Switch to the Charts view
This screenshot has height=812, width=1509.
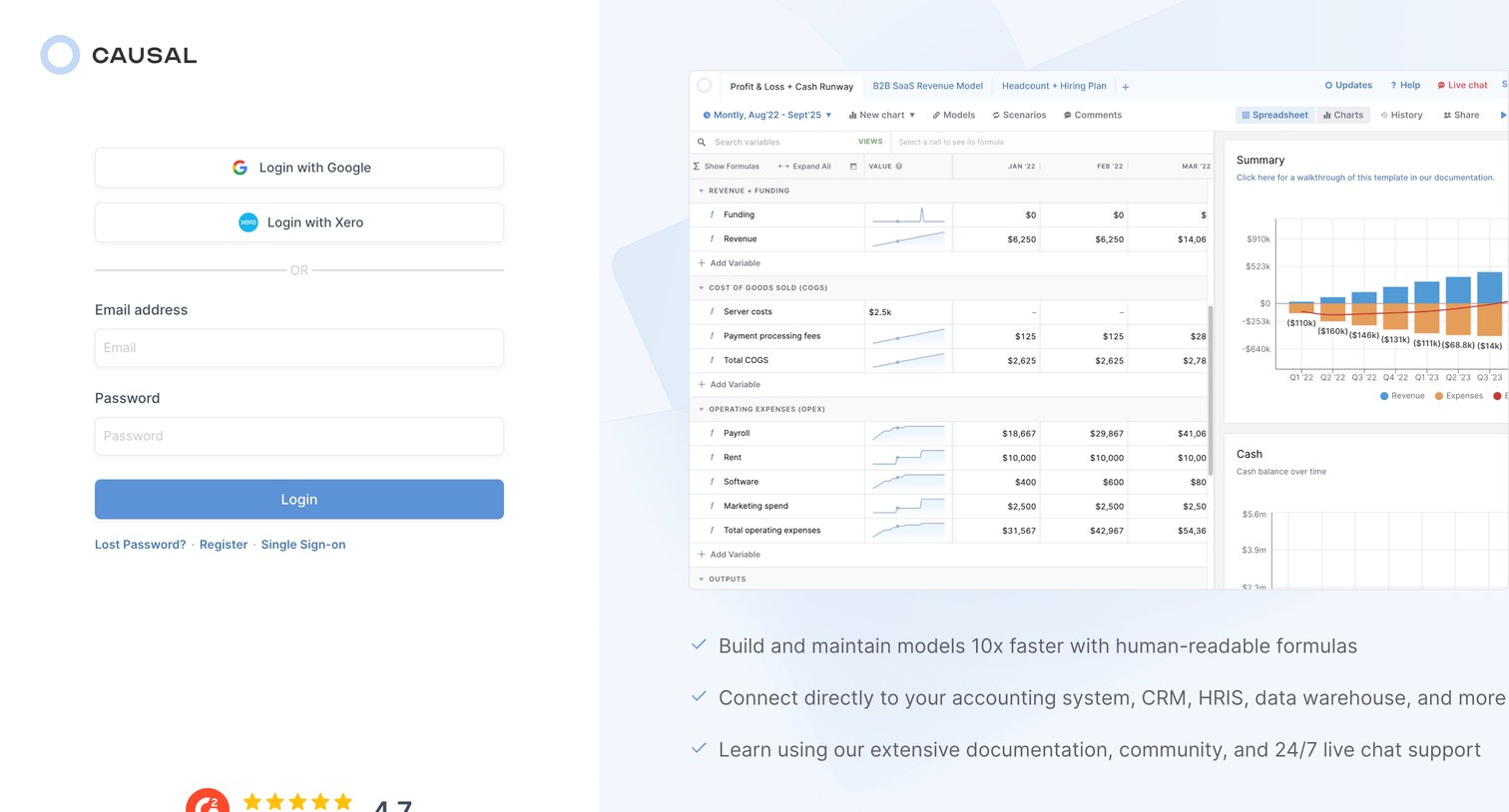pos(1343,115)
